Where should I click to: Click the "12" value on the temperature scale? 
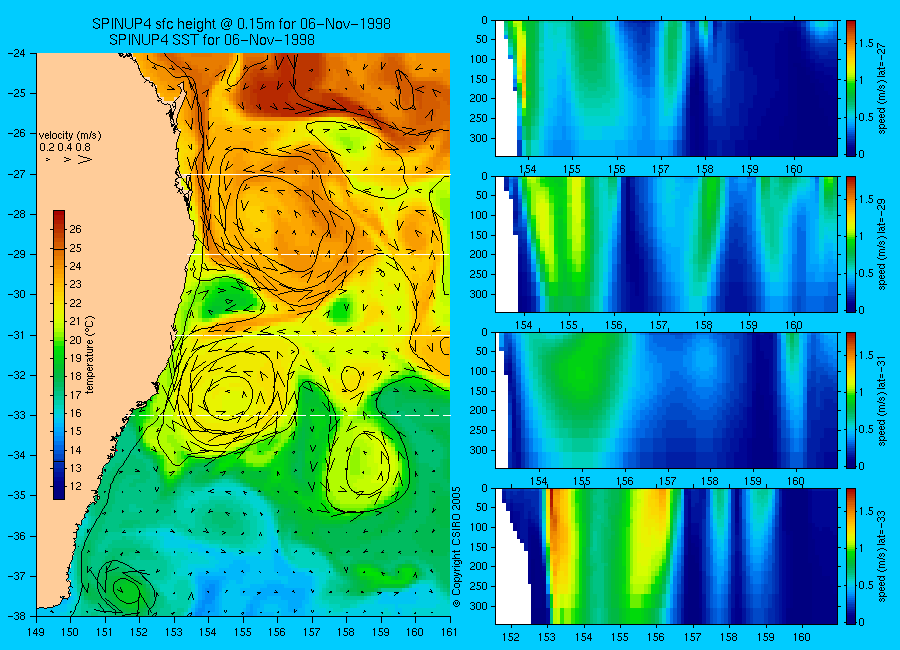point(75,486)
